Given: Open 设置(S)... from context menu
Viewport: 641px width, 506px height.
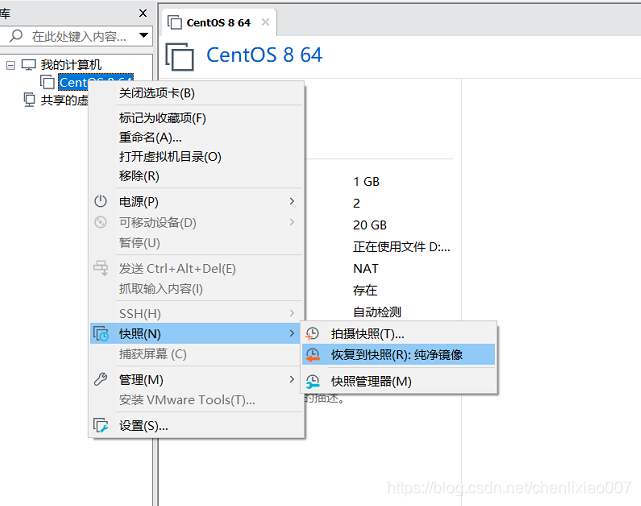Looking at the screenshot, I should coord(197,426).
